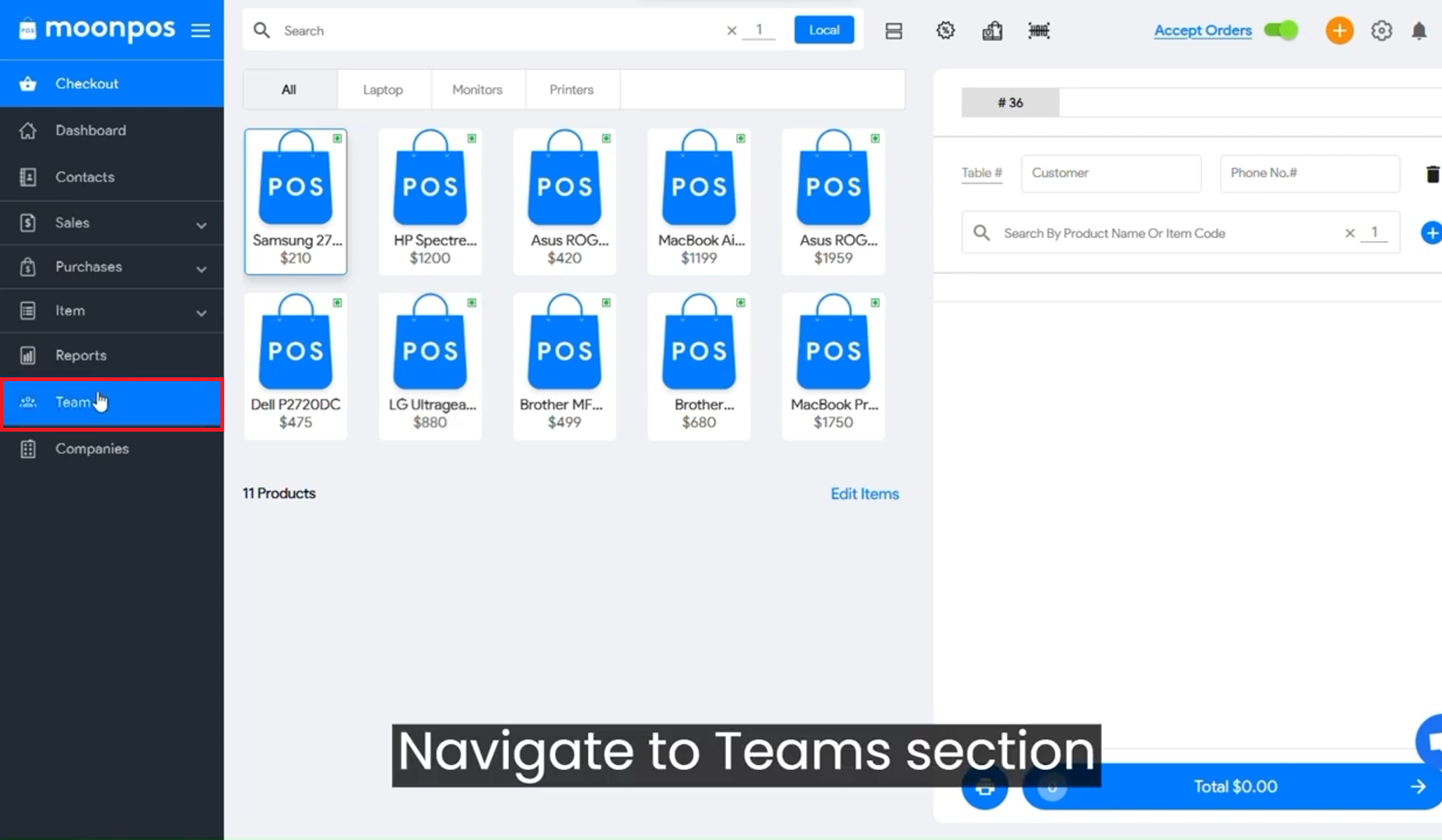The height and width of the screenshot is (840, 1442).
Task: Click the Local button
Action: [824, 30]
